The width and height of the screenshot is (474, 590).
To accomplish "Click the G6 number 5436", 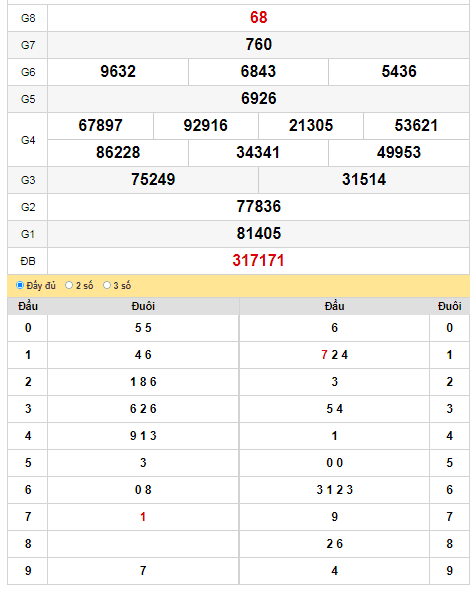I will [399, 71].
